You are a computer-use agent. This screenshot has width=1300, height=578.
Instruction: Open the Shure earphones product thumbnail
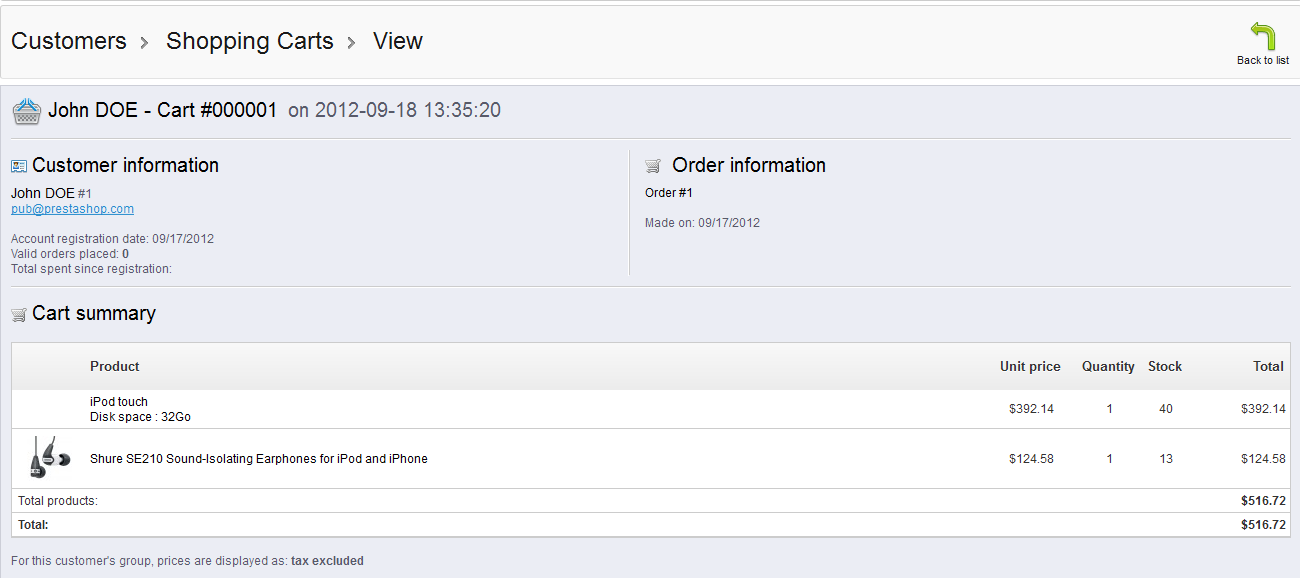click(x=49, y=458)
